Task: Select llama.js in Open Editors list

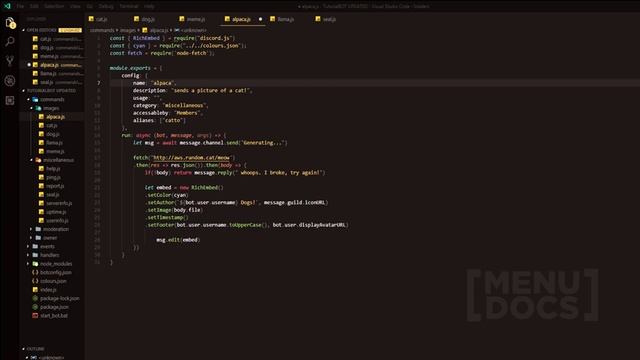Action: pos(52,73)
